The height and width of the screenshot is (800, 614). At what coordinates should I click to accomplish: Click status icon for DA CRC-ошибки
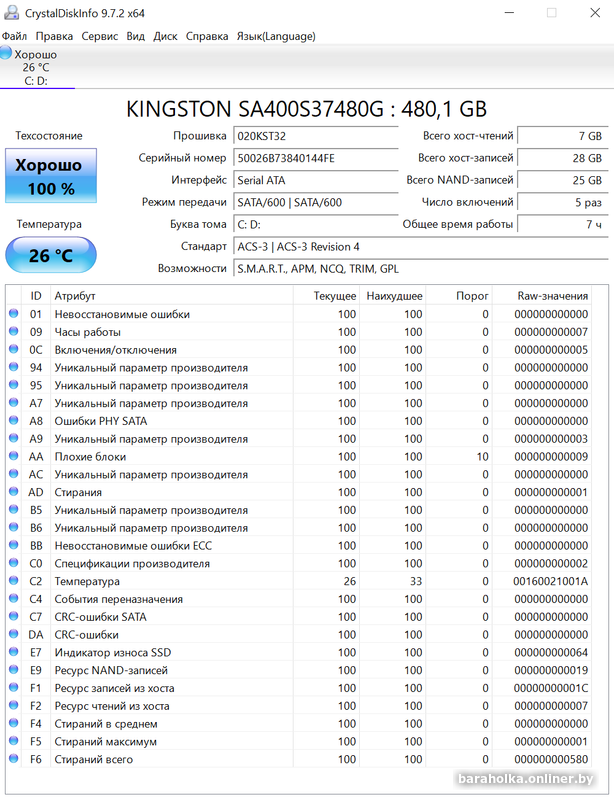14,634
